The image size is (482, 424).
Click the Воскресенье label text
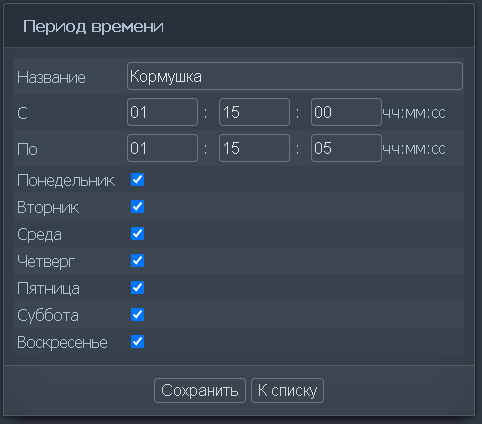point(62,342)
